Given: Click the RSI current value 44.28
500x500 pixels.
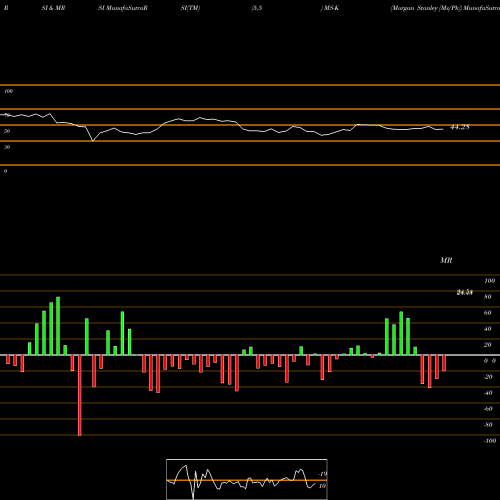Looking at the screenshot, I should (x=460, y=127).
